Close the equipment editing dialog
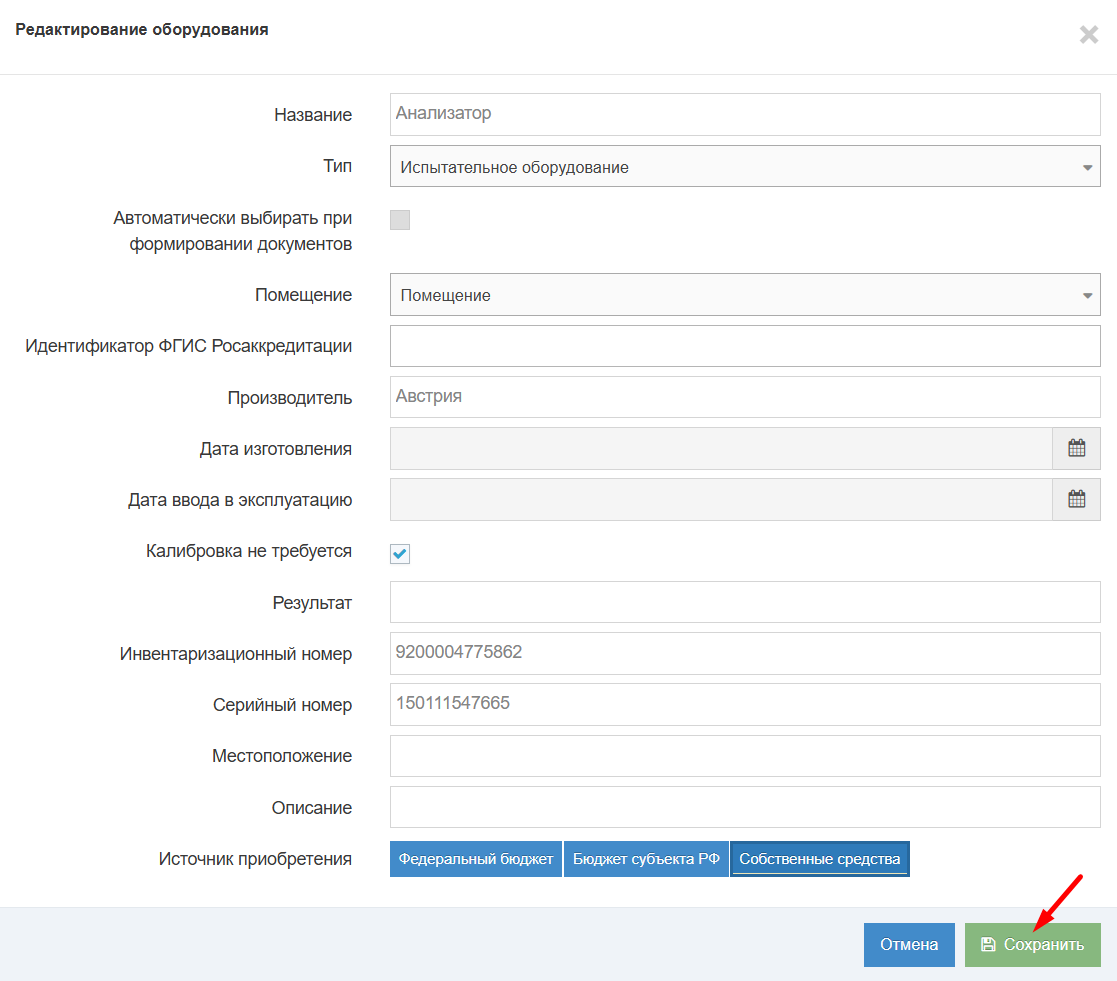Image resolution: width=1117 pixels, height=981 pixels. [x=1088, y=35]
